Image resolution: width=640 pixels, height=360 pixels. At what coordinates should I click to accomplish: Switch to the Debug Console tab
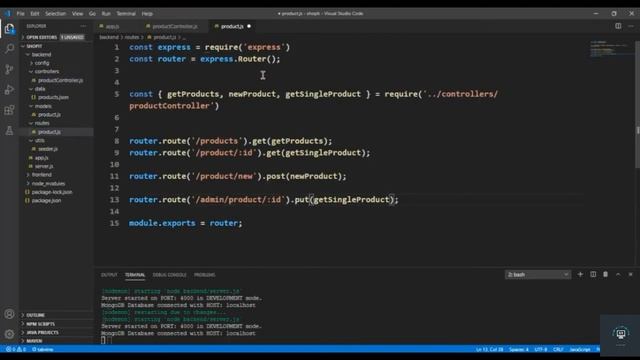(x=169, y=275)
